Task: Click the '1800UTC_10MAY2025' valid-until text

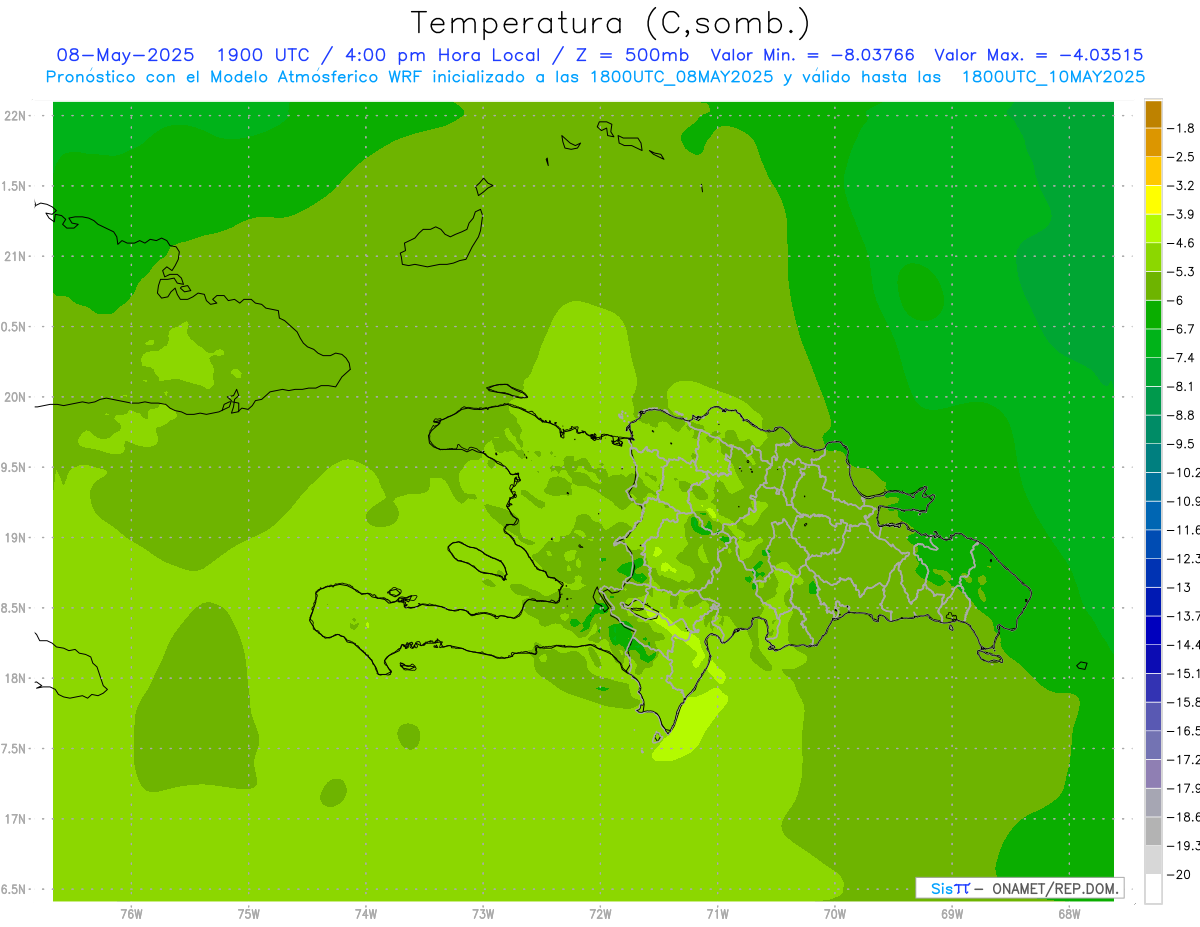Action: tap(1053, 77)
